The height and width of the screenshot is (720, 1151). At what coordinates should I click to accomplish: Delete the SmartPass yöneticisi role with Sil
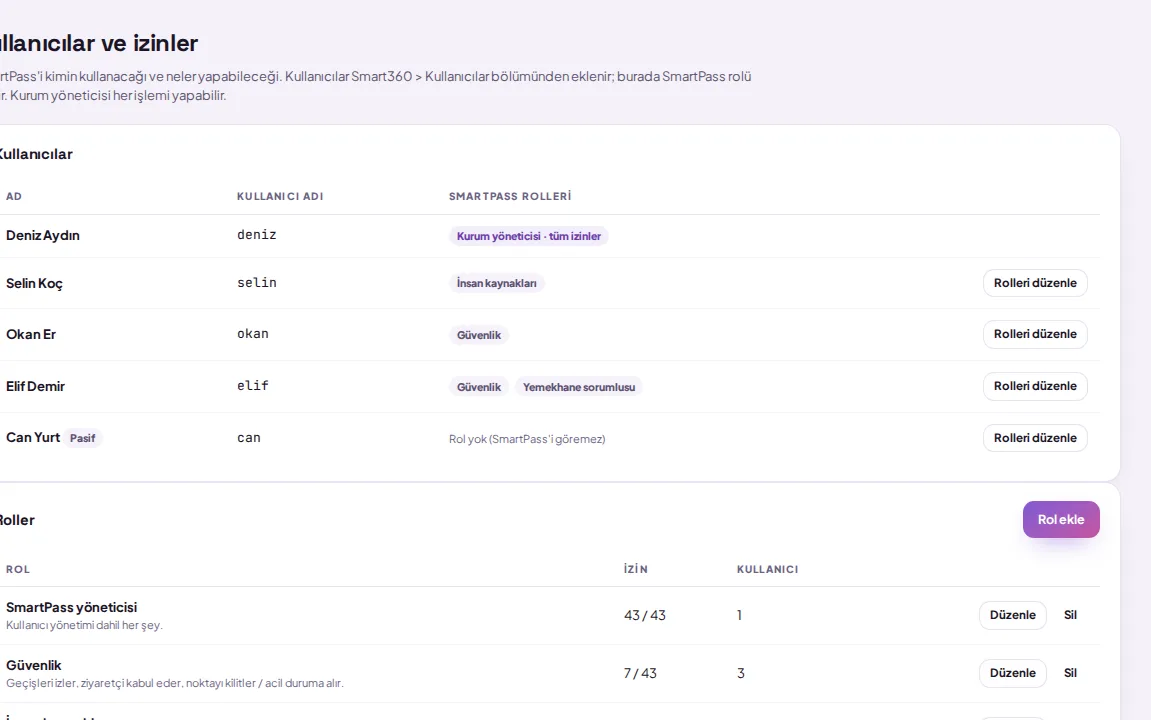[1070, 615]
